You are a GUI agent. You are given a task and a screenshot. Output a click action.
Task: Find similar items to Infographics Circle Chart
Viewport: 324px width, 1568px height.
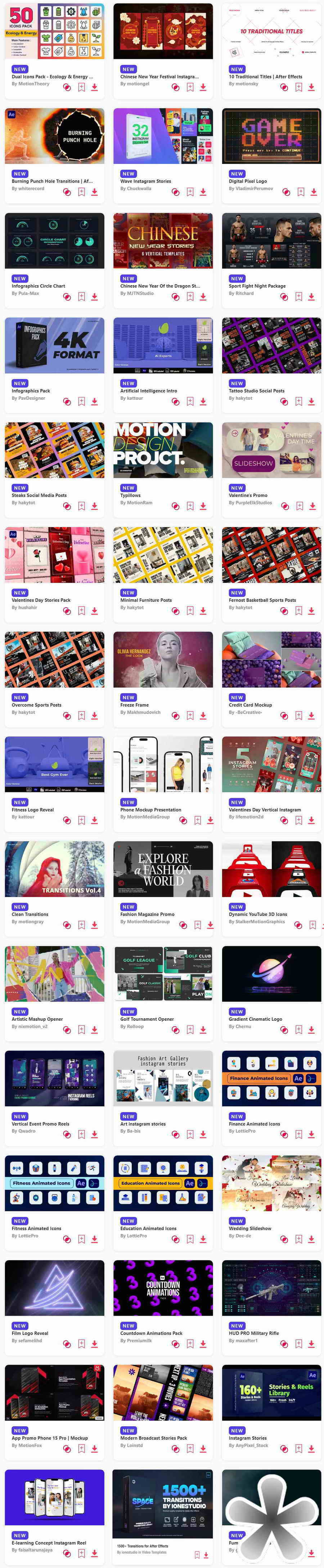click(x=67, y=297)
